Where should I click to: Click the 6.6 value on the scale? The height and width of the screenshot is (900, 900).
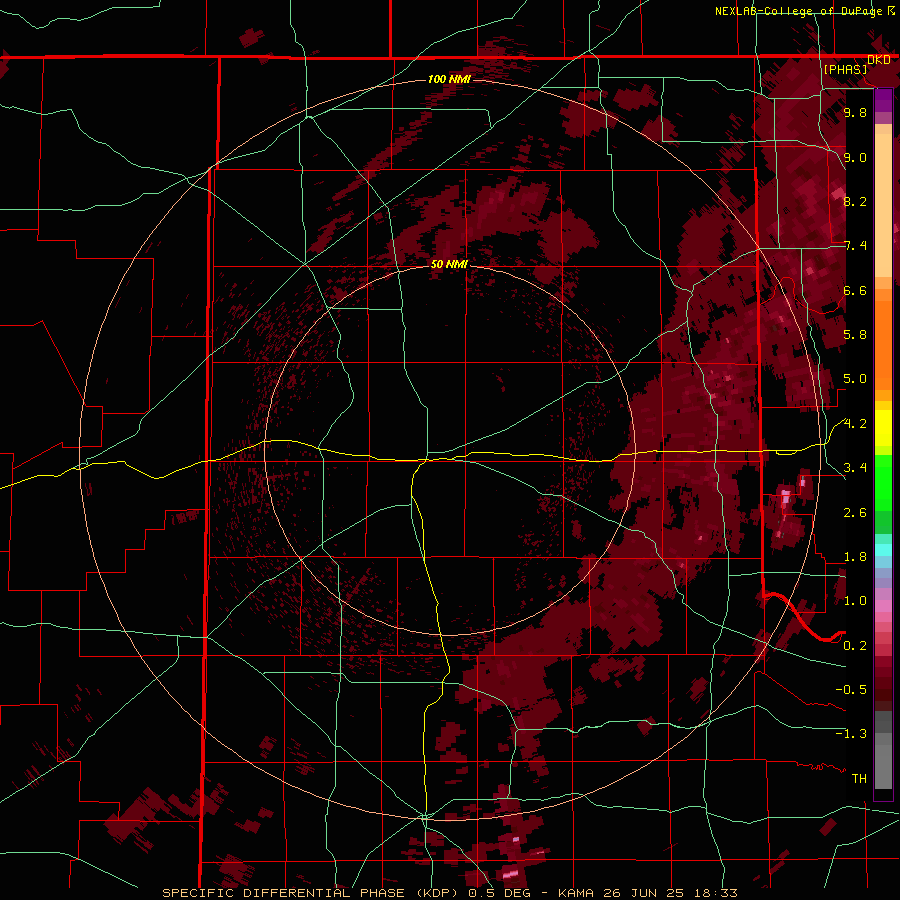pyautogui.click(x=855, y=290)
